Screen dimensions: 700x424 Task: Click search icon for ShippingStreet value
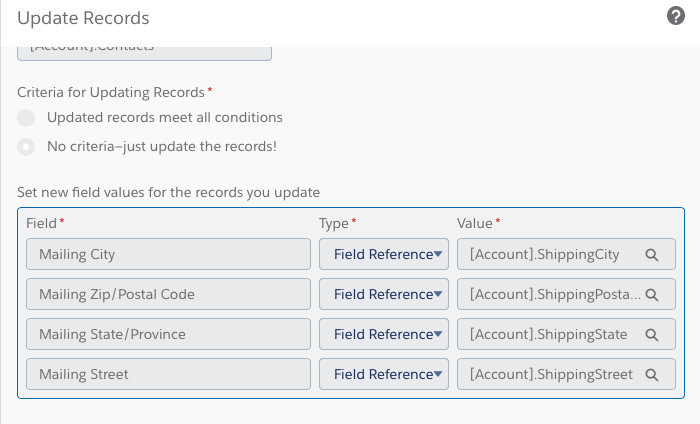click(652, 375)
